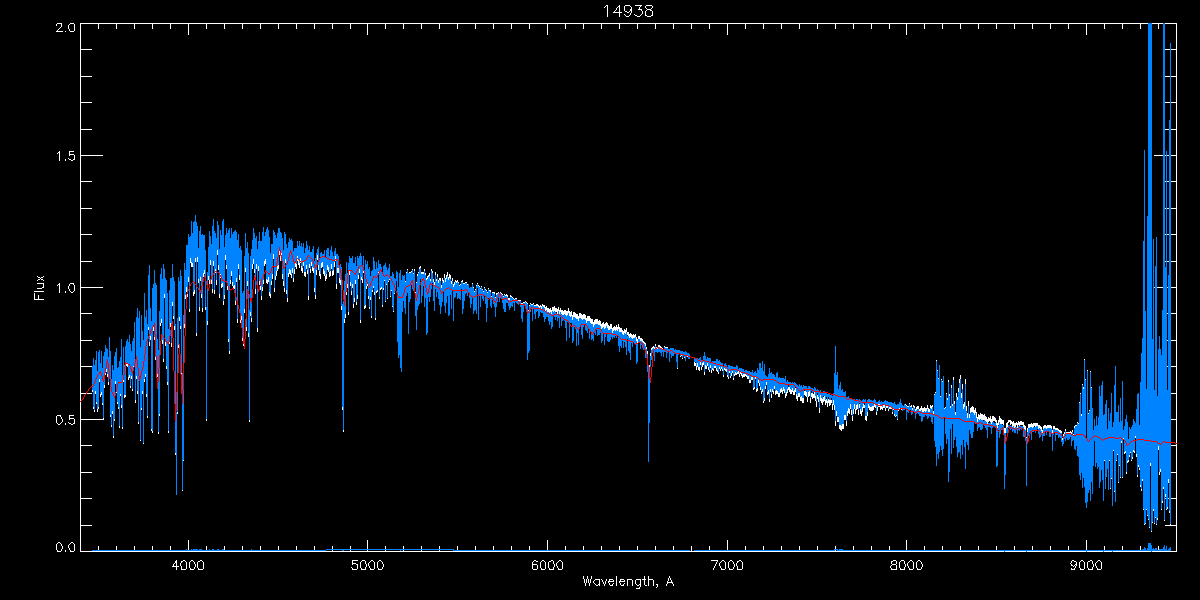Click the 0.0 flux tick label

coord(63,547)
